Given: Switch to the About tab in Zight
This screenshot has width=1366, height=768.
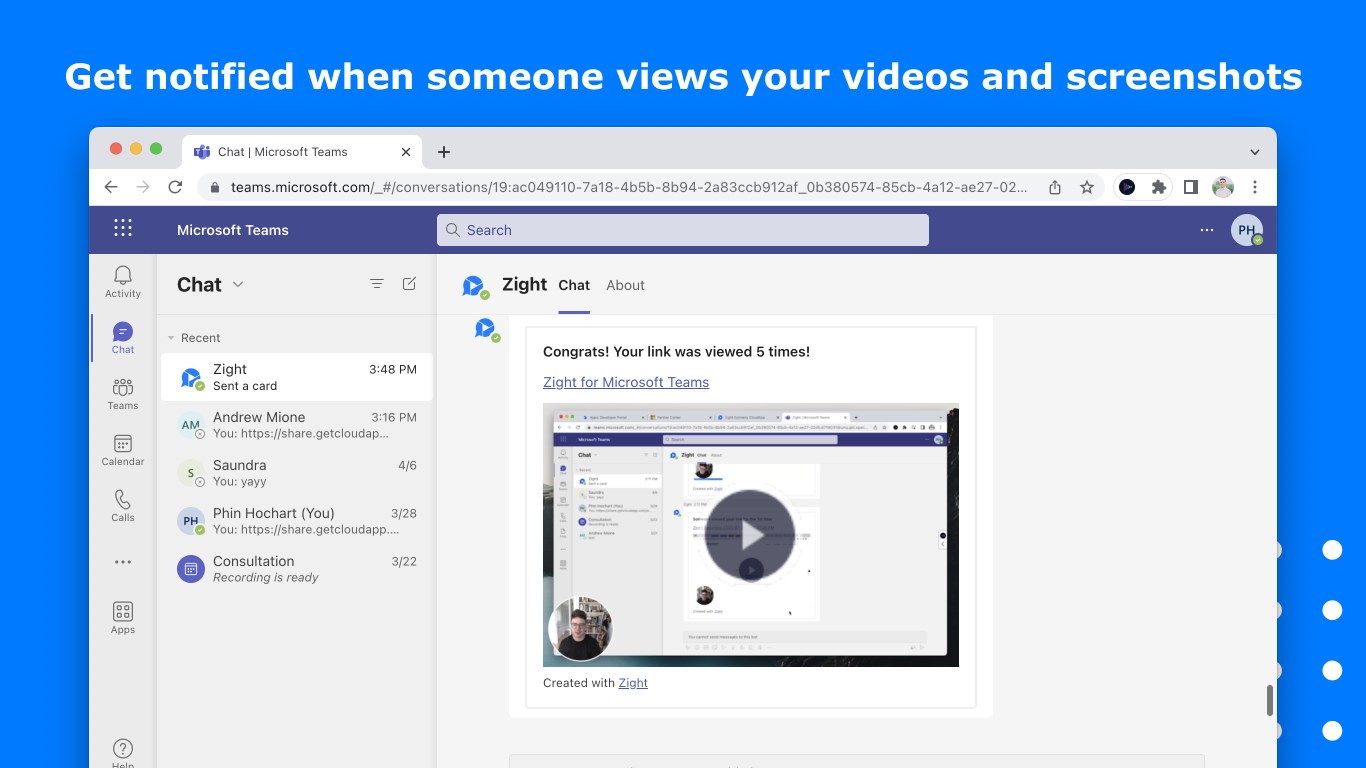Looking at the screenshot, I should [x=625, y=285].
